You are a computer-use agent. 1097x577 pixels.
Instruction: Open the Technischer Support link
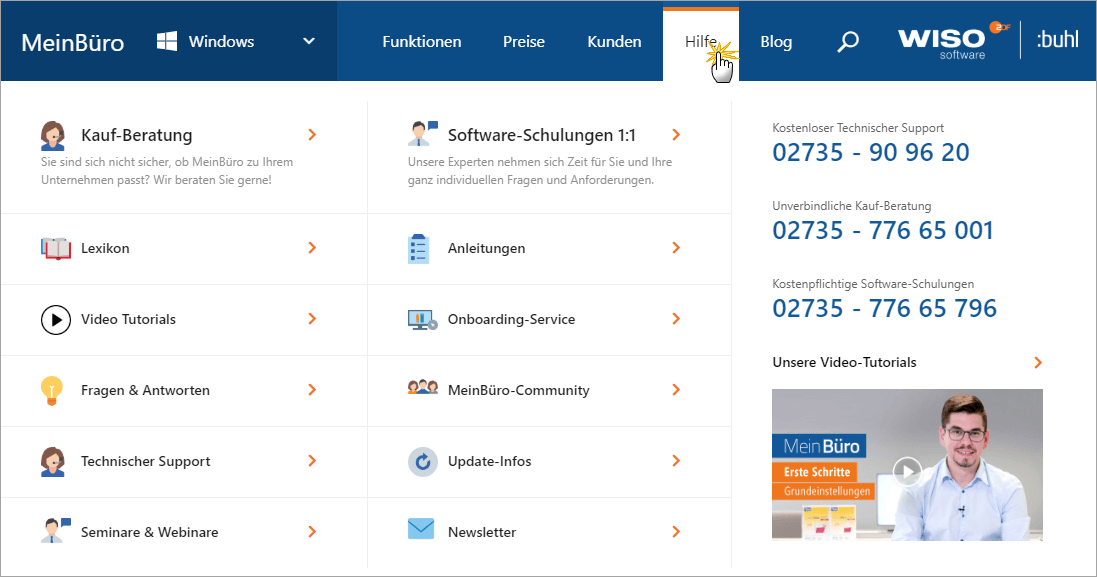click(x=146, y=462)
